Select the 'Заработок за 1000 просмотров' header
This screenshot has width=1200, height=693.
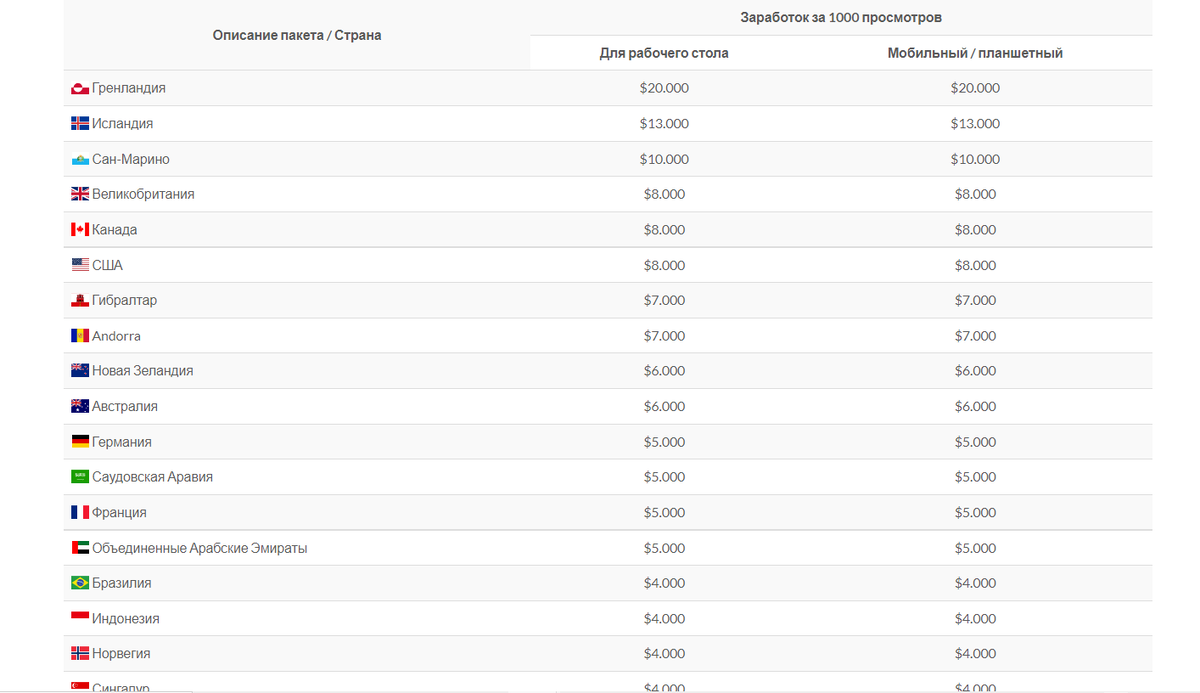coord(841,18)
